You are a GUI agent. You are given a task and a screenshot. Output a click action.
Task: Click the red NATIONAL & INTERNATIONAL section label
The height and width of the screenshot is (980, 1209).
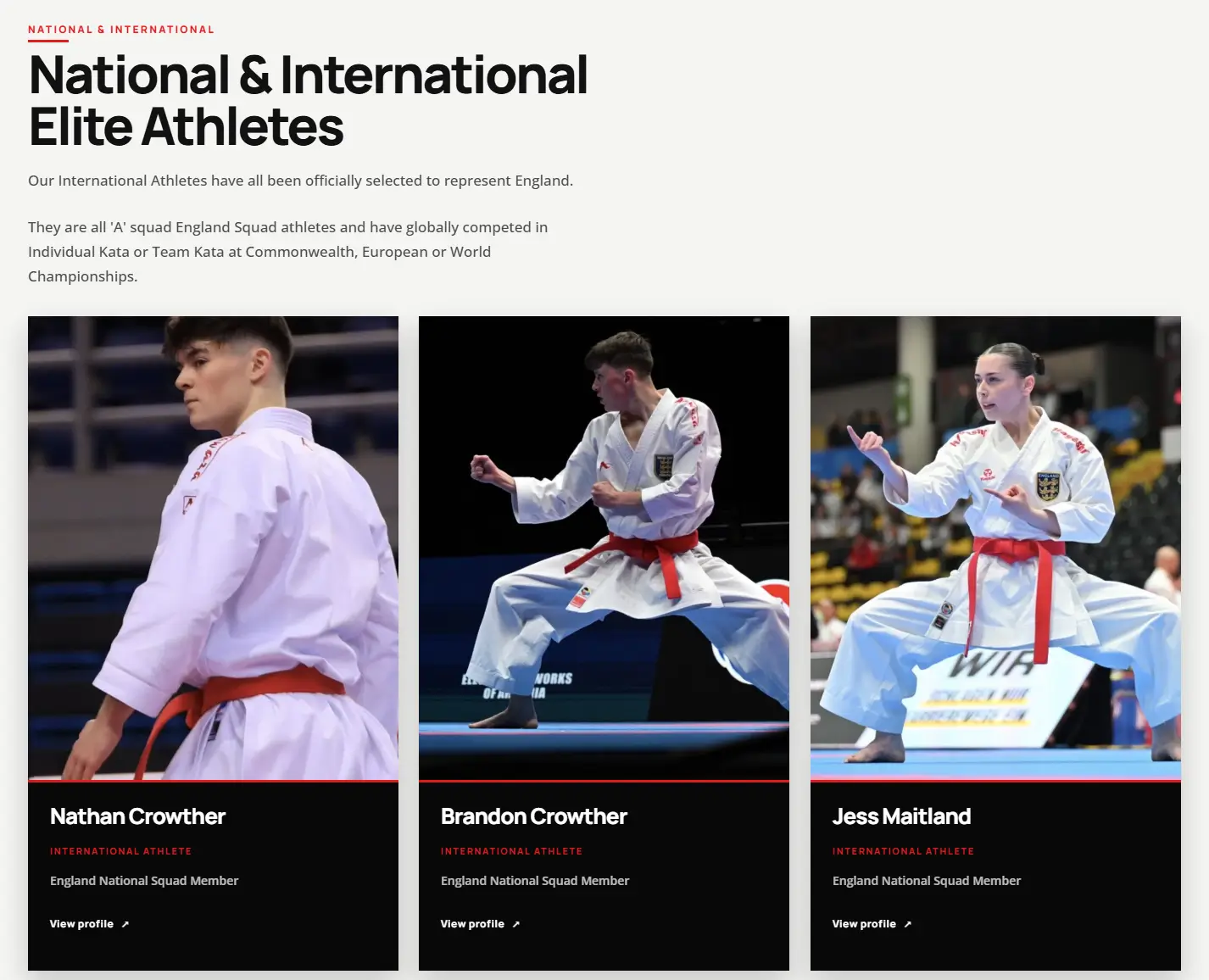pyautogui.click(x=121, y=30)
